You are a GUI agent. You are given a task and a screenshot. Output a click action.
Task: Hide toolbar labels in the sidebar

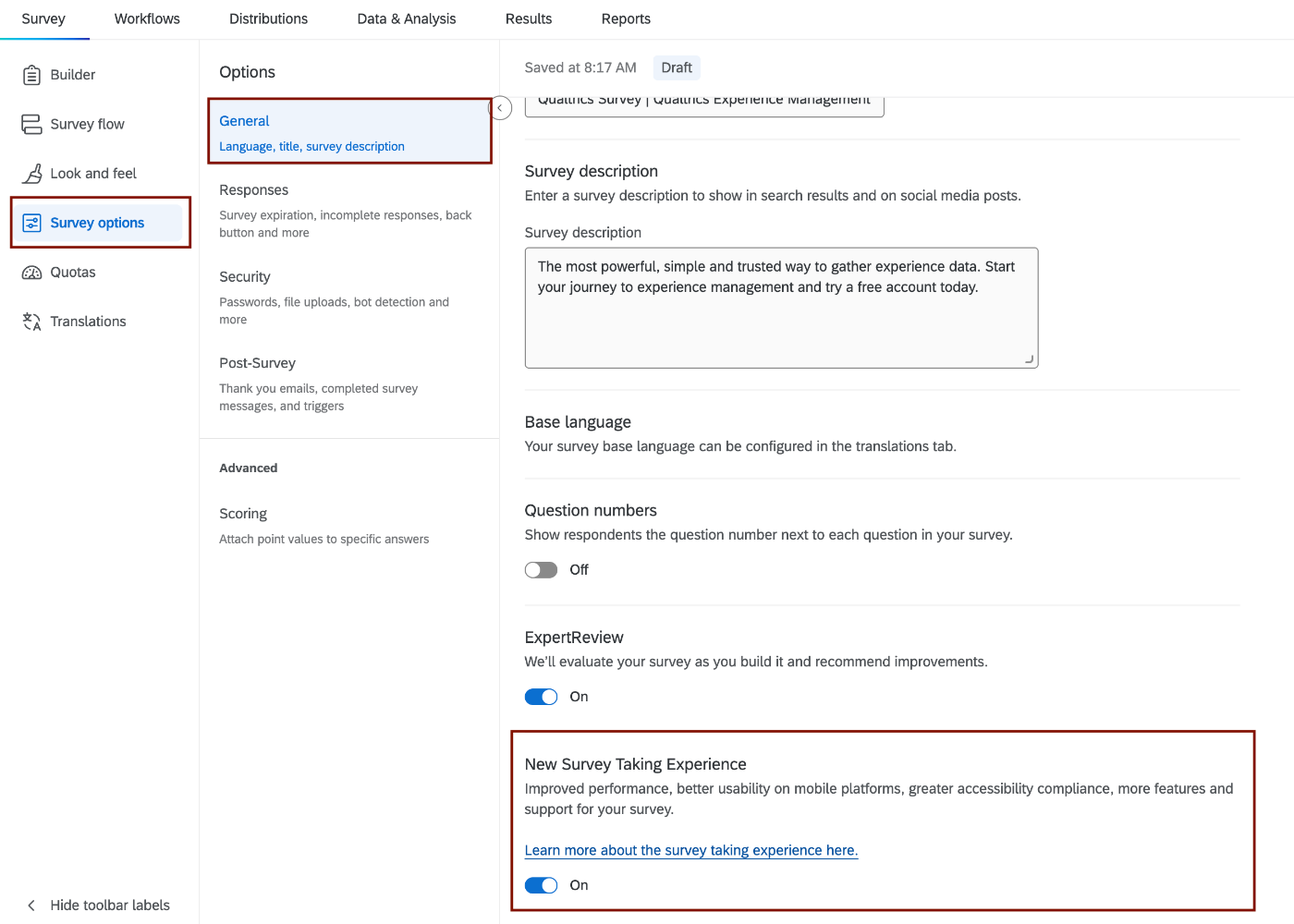(x=110, y=905)
